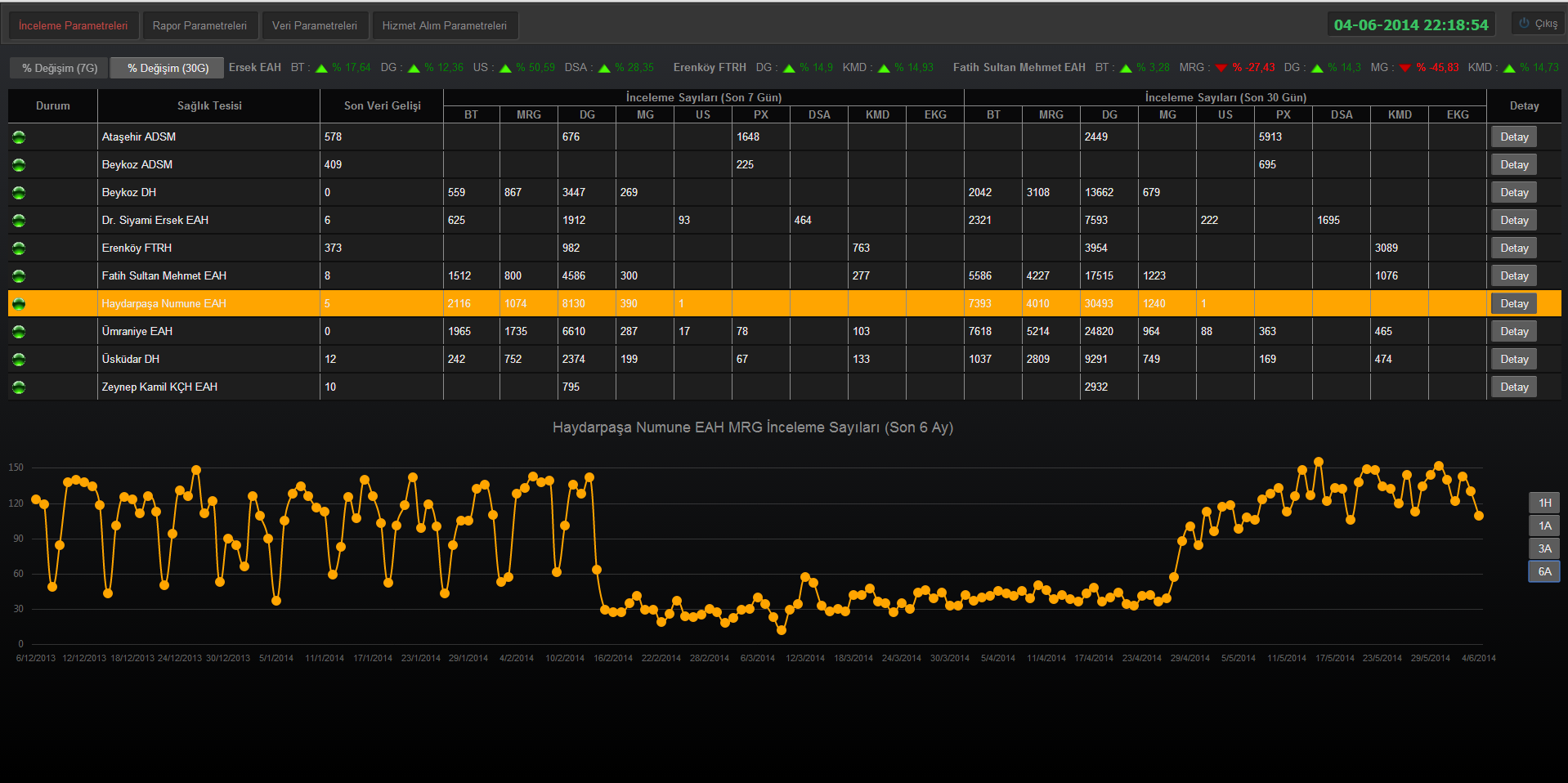Screen dimensions: 1568x783
Task: Click Haydarpaşa 30-day DG value 30493
Action: pyautogui.click(x=1099, y=303)
